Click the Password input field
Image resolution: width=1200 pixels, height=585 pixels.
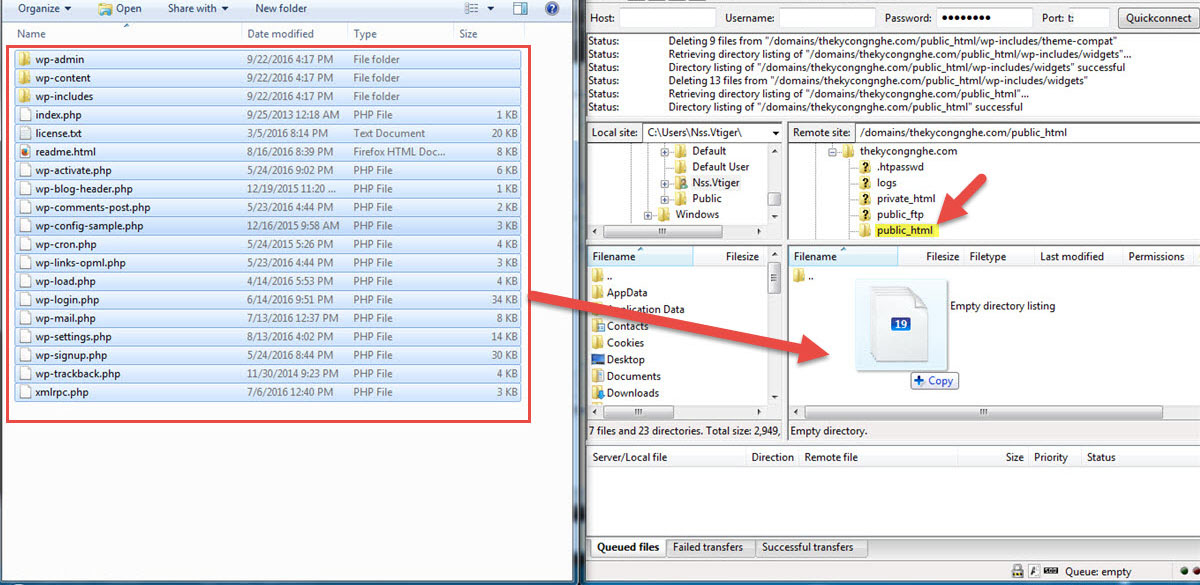pyautogui.click(x=985, y=17)
